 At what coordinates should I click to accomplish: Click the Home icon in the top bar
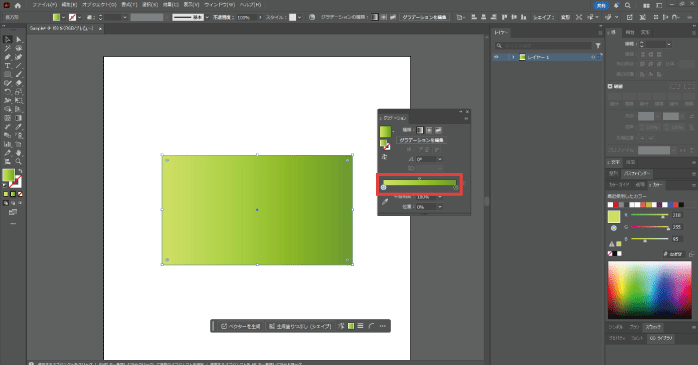pos(18,5)
